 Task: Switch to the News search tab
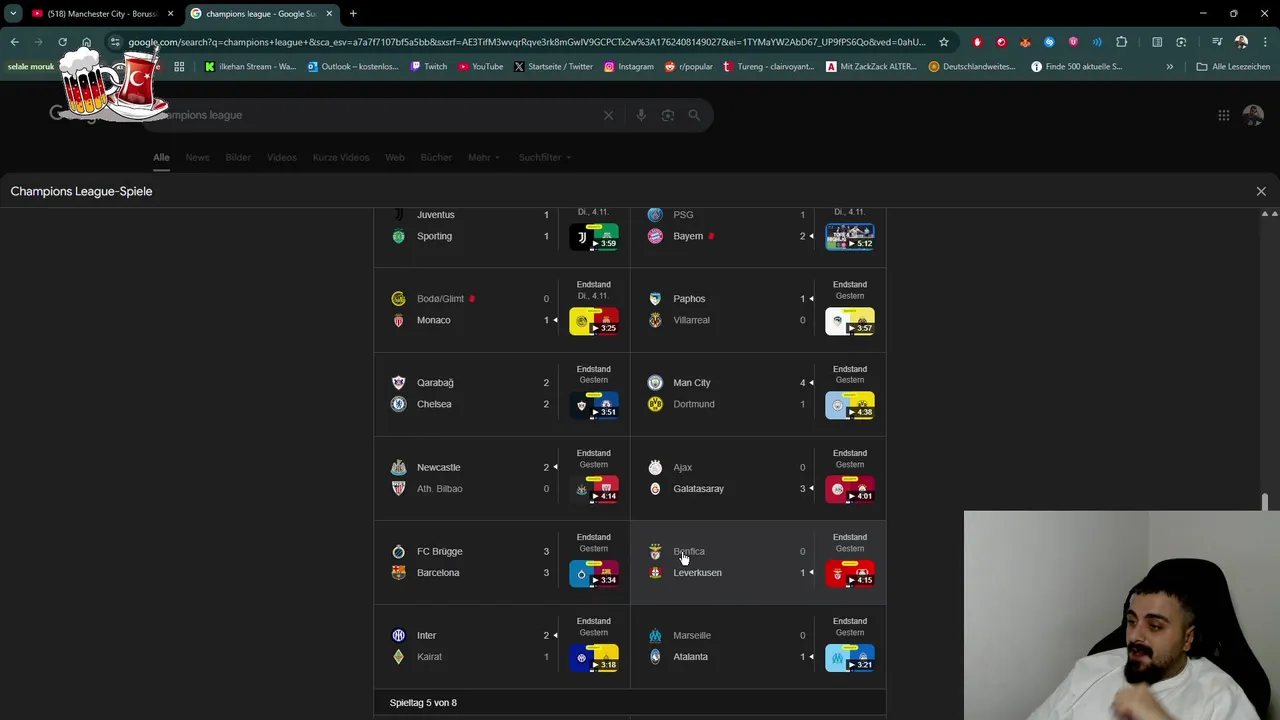coord(197,157)
